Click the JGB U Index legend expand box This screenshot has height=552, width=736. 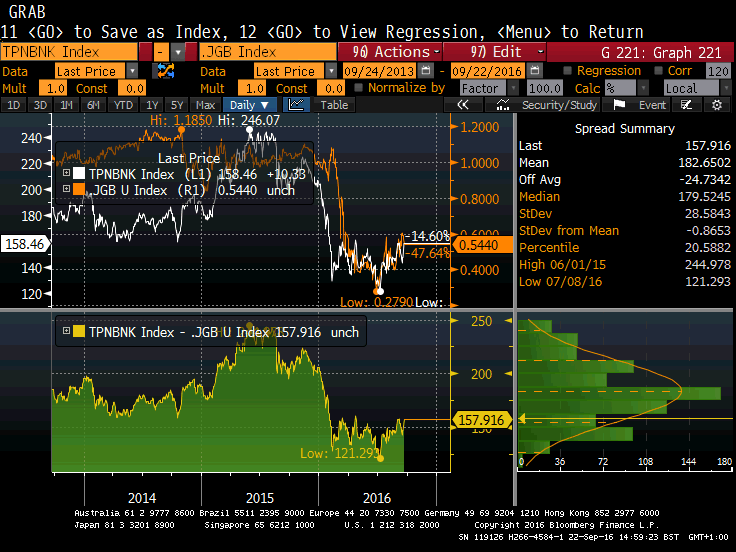point(67,188)
